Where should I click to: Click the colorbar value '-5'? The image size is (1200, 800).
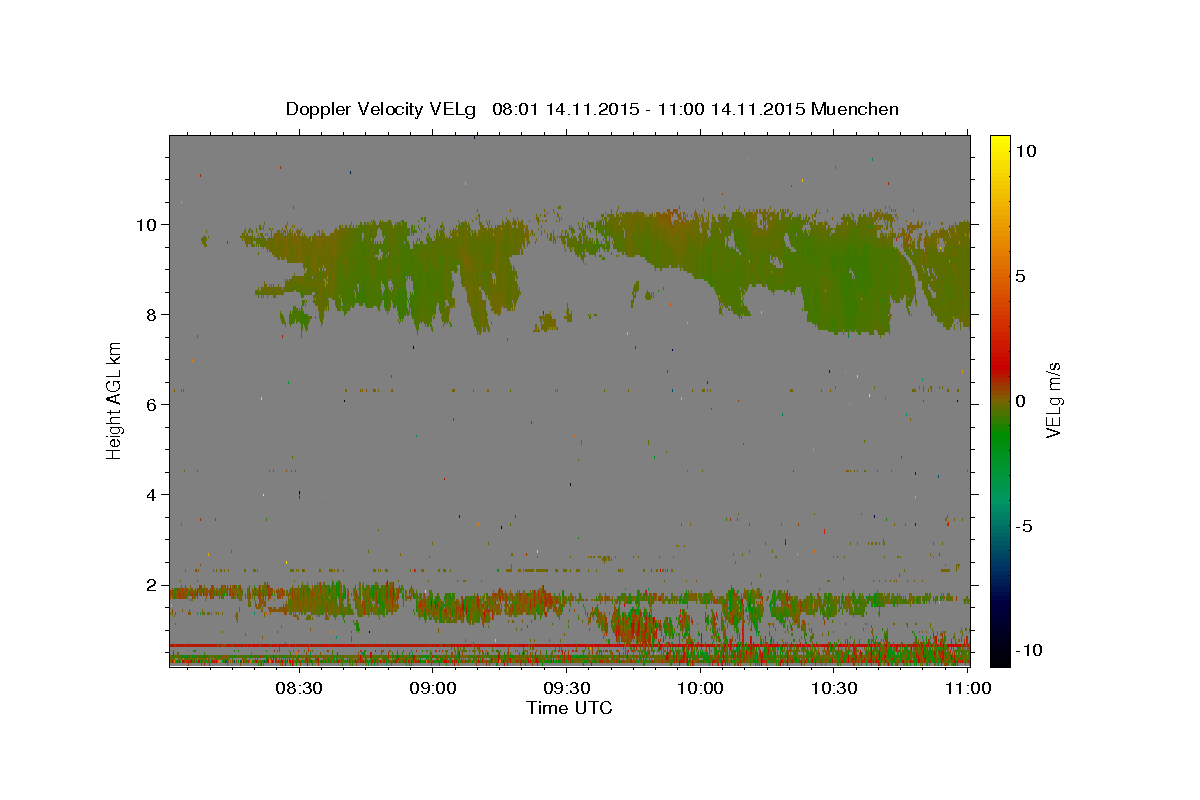coord(1023,526)
